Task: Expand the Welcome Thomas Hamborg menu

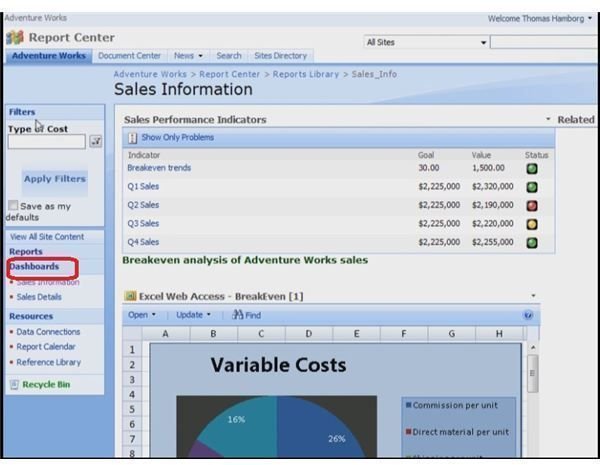Action: coord(590,18)
